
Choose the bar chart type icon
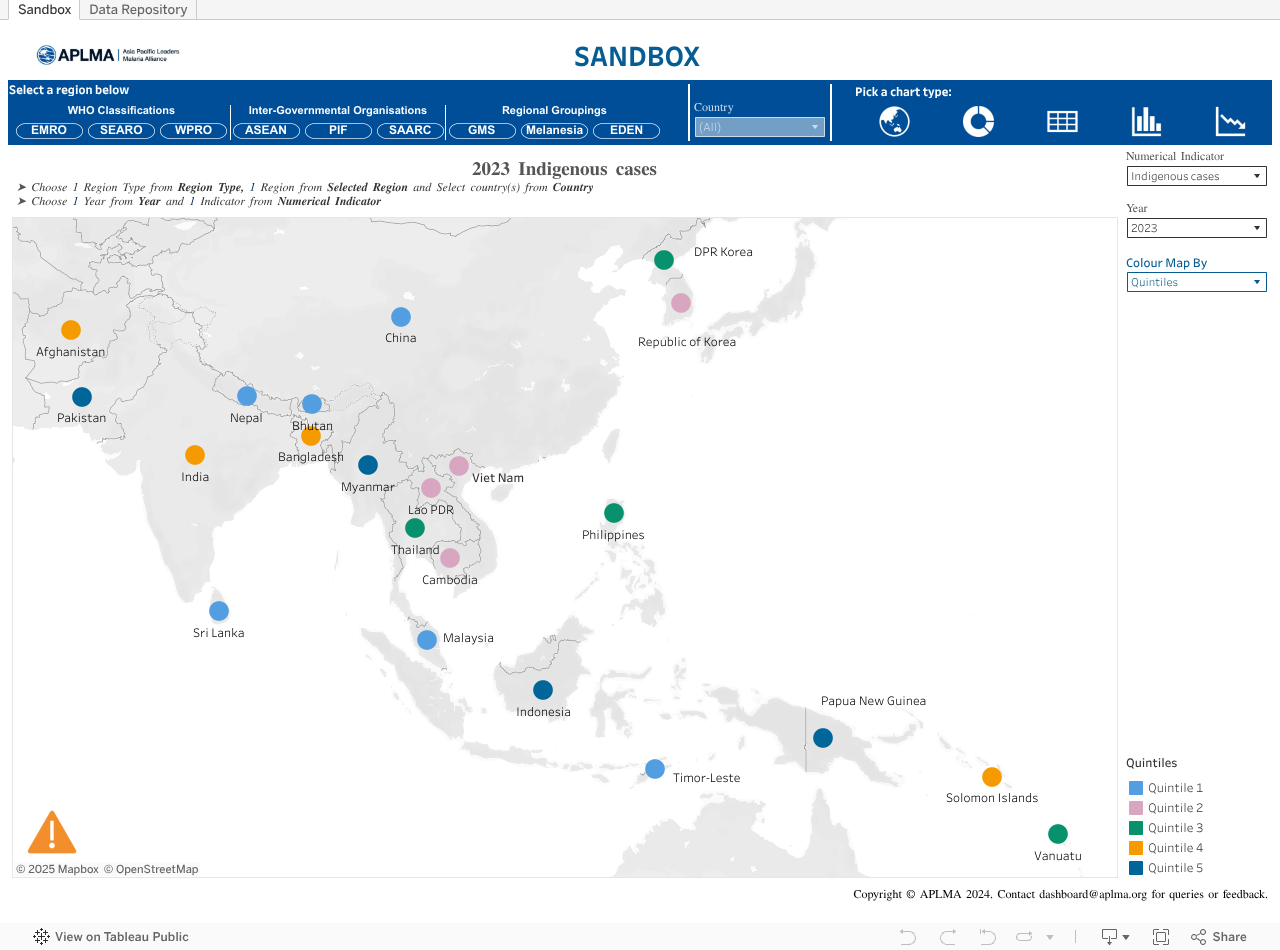[1146, 121]
